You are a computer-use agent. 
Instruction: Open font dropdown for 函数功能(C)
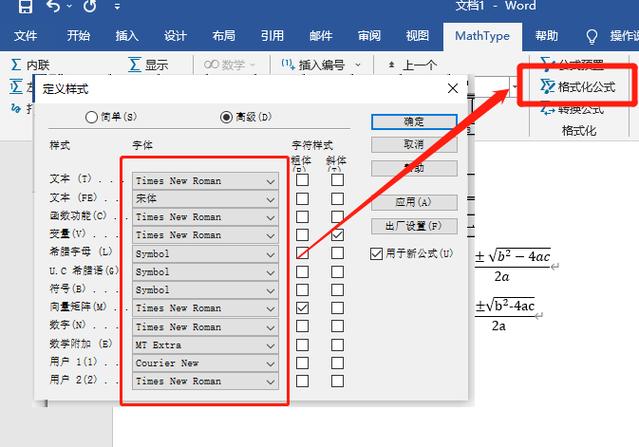(x=205, y=217)
